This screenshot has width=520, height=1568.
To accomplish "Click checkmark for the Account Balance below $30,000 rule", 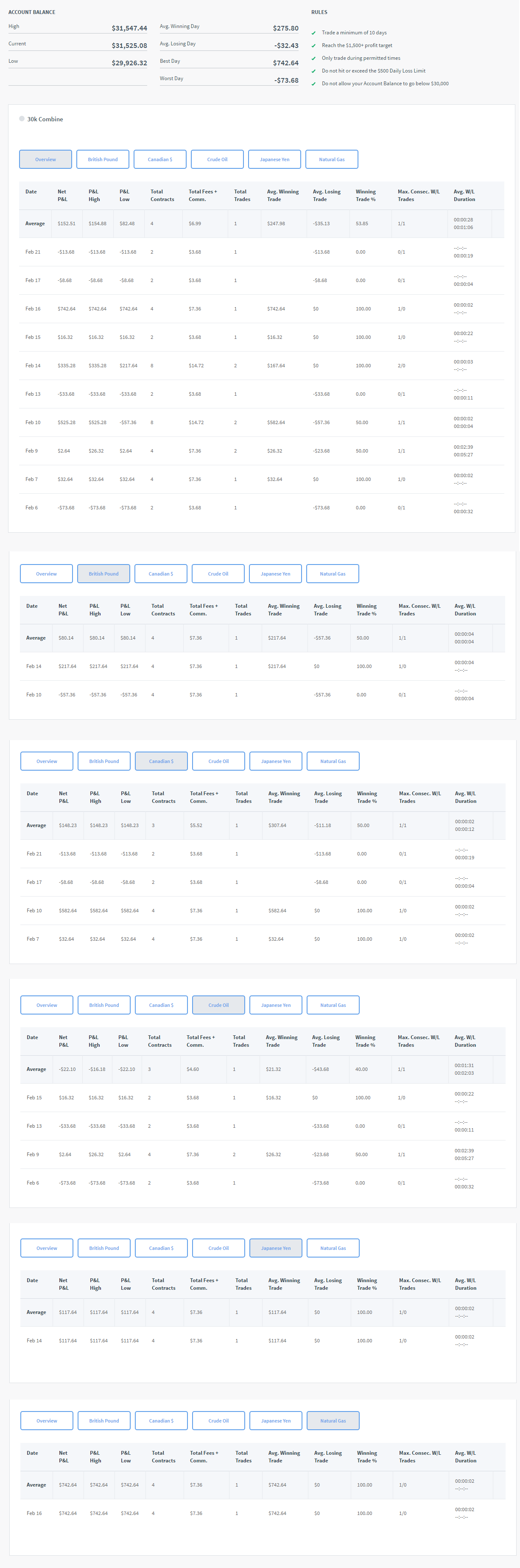I will coord(313,84).
